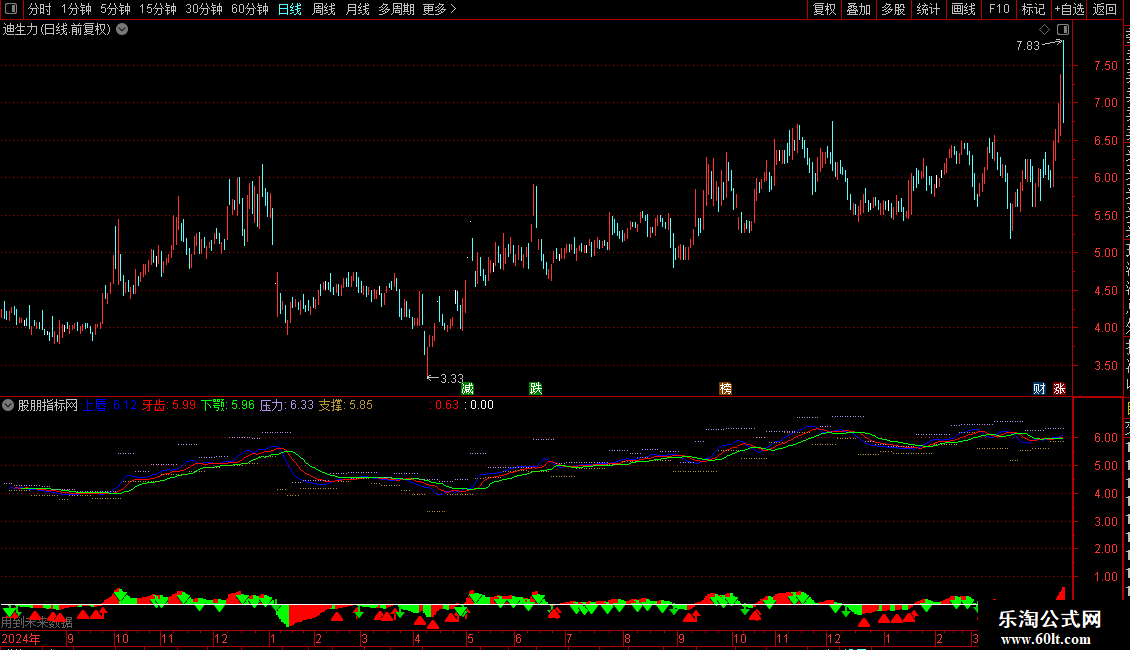Click the orange 榜 event marker
1130x650 pixels.
click(726, 388)
